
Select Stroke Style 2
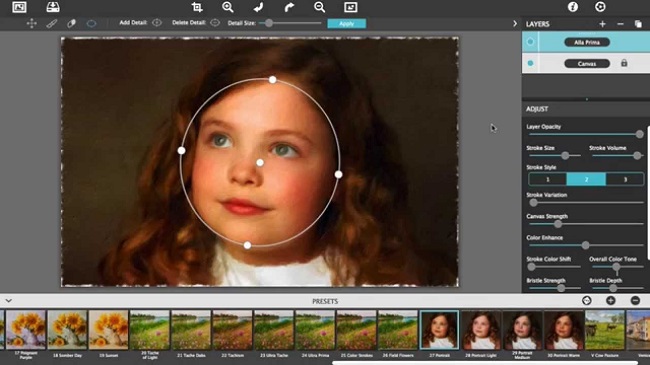(586, 179)
